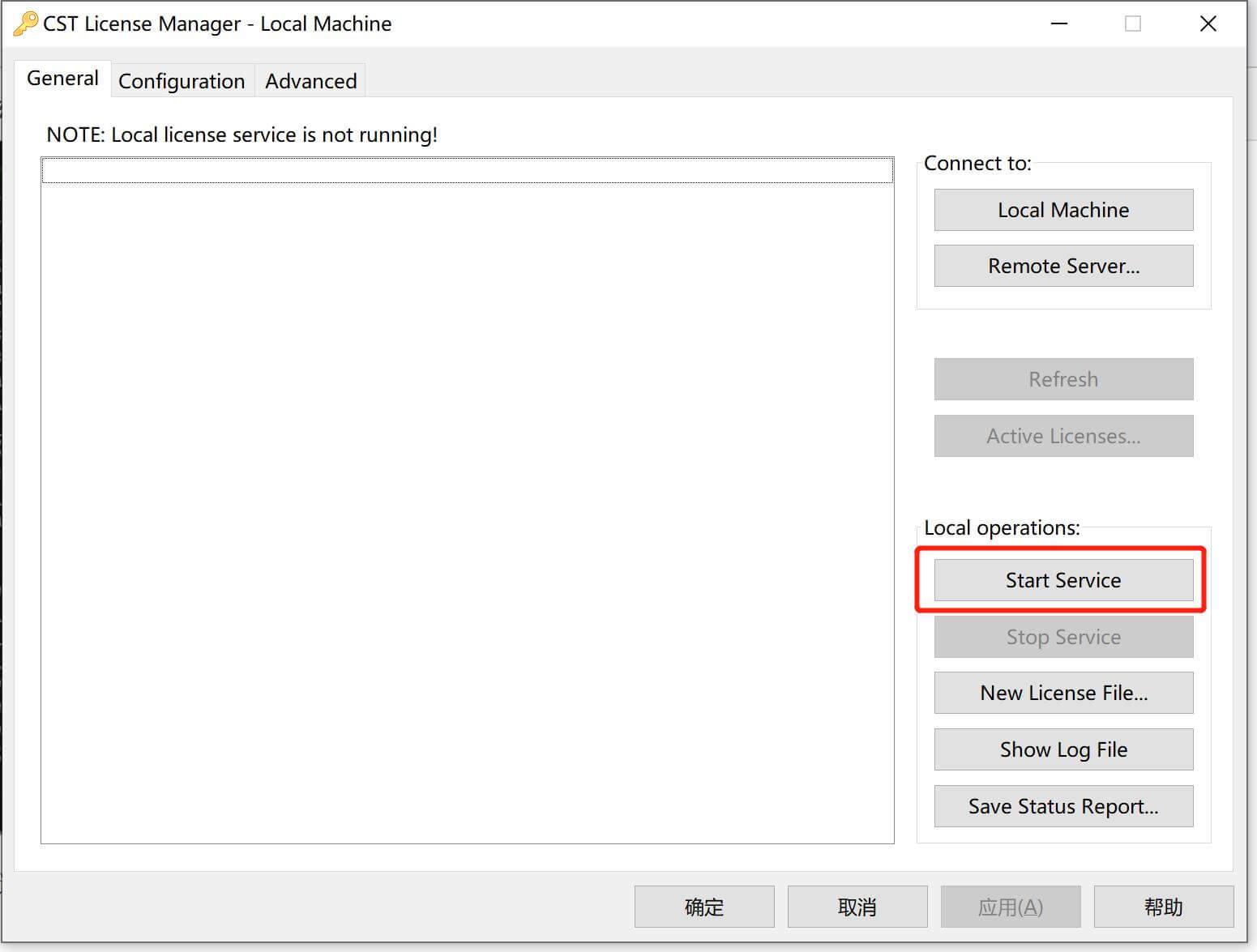Minimize the License Manager window
The height and width of the screenshot is (952, 1257).
pos(1058,23)
